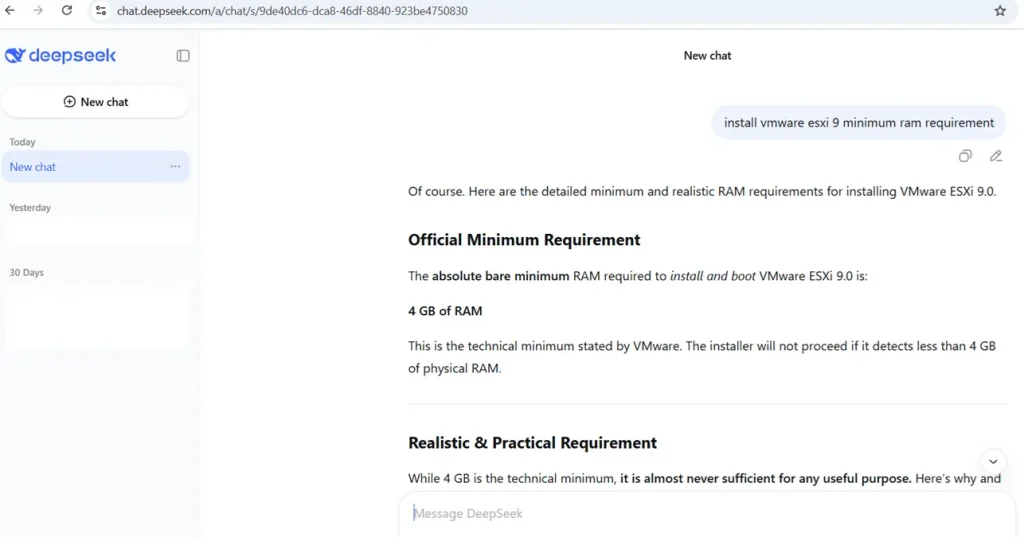The image size is (1024, 537).
Task: Click the New chat title at top
Action: [x=707, y=56]
